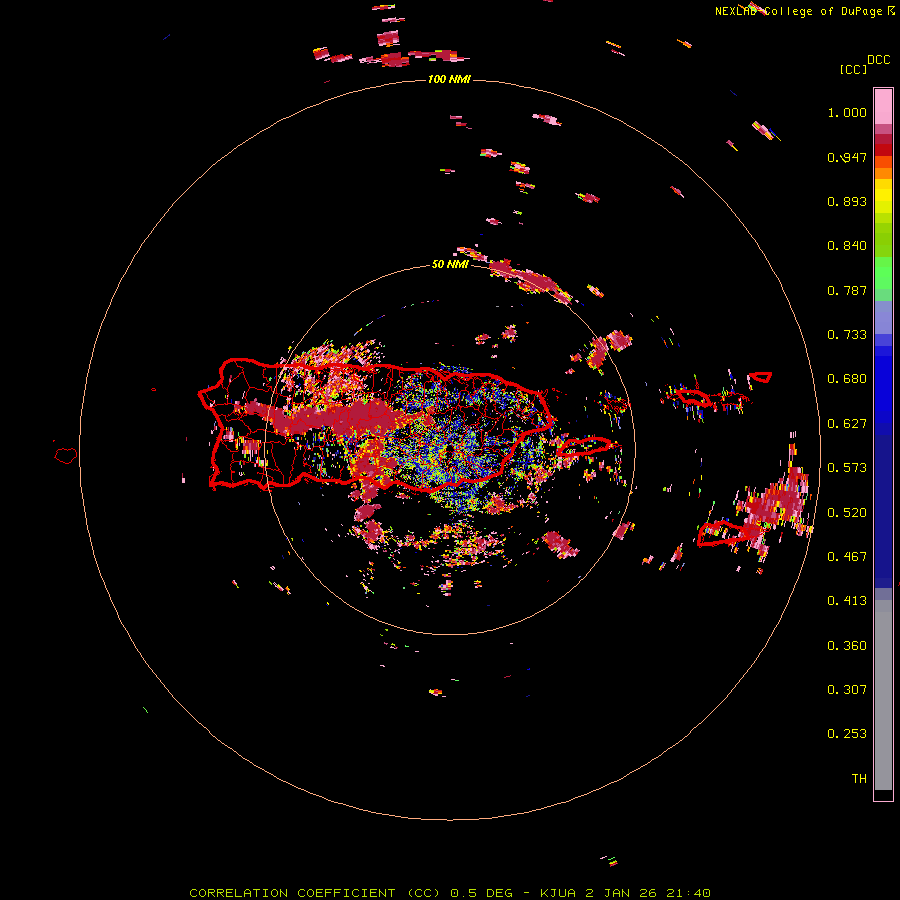Pick the dark red band on the color scale
The width and height of the screenshot is (900, 900).
pyautogui.click(x=883, y=150)
